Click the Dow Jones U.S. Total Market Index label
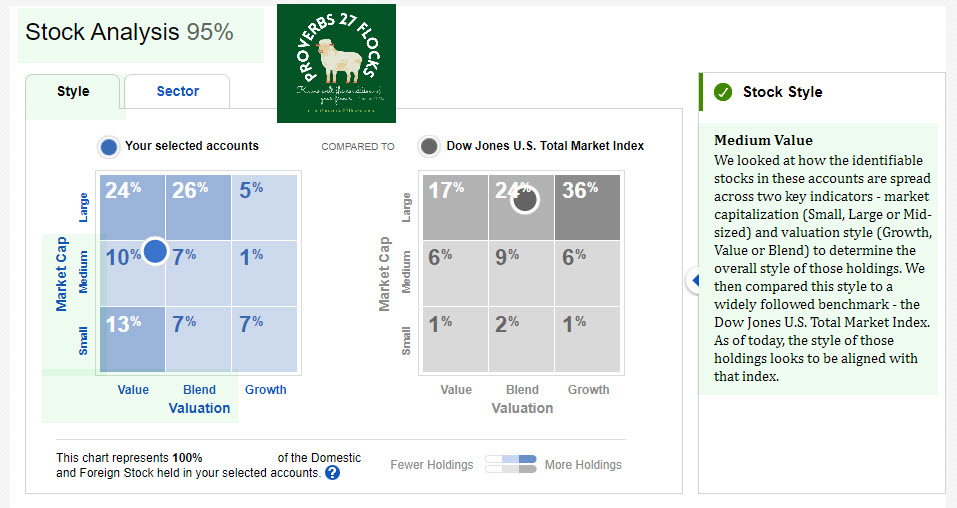 coord(545,146)
